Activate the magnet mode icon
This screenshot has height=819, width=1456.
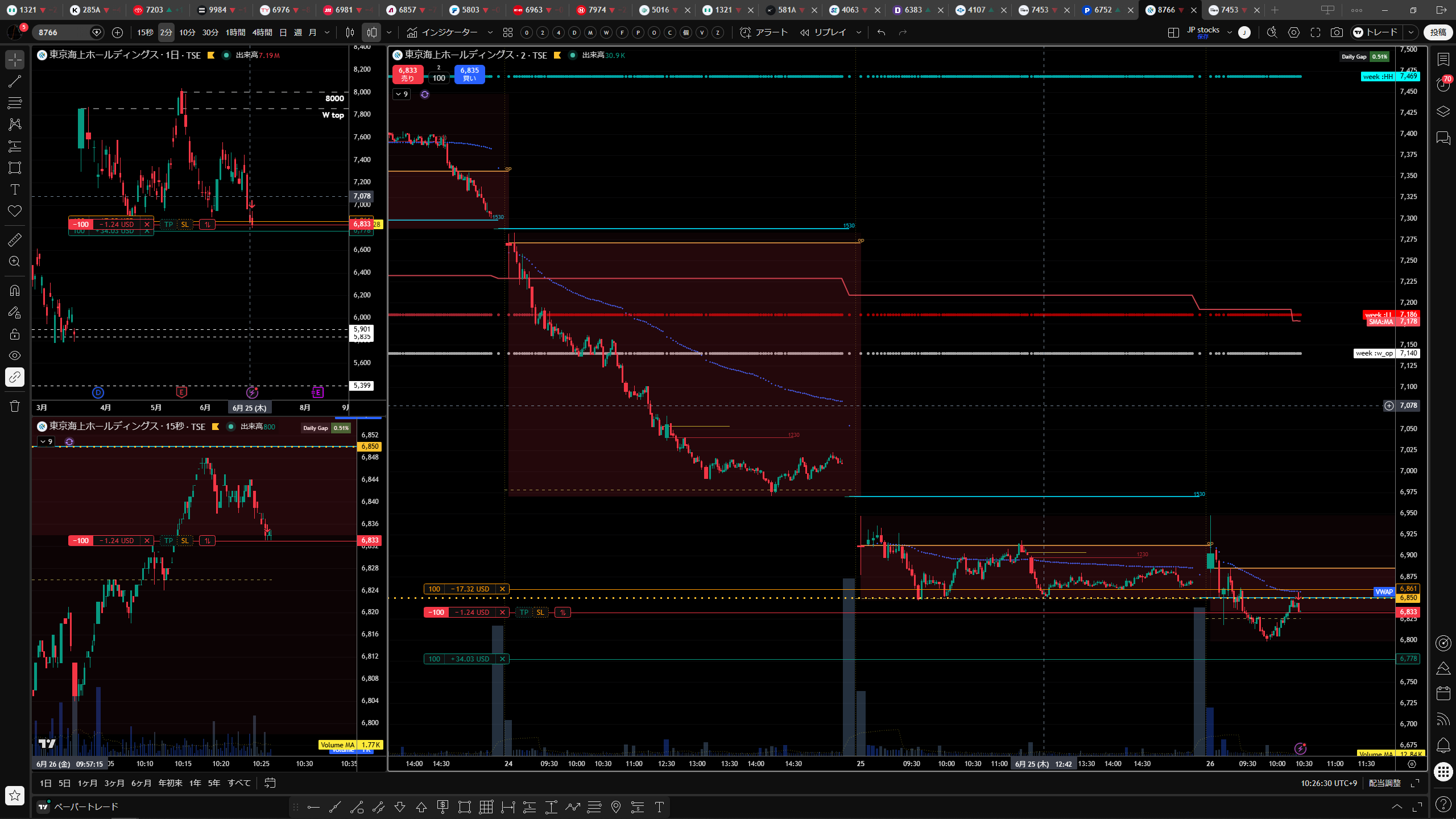coord(15,291)
